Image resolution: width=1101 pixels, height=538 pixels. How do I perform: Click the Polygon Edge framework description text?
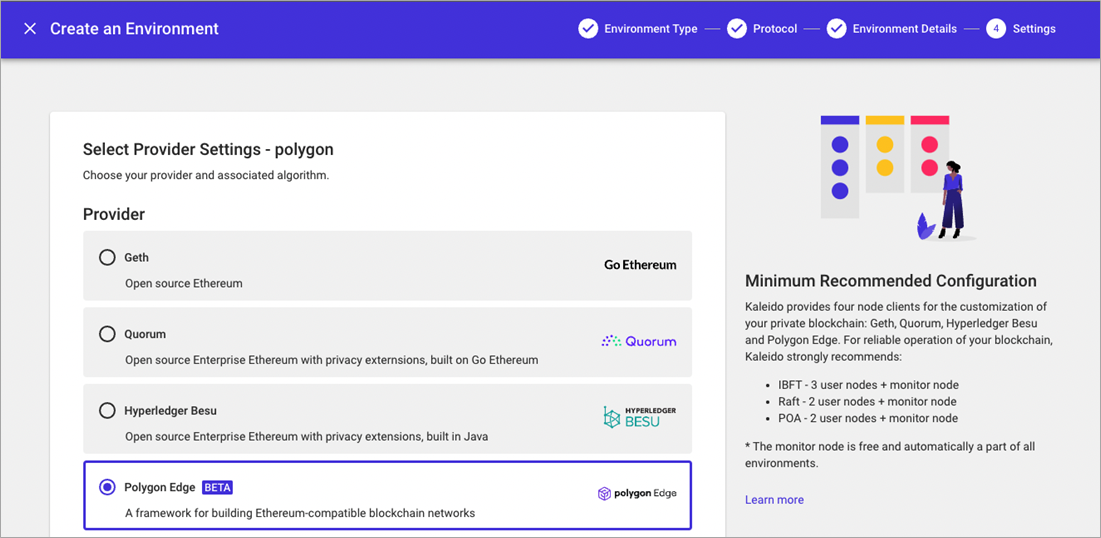[x=300, y=513]
